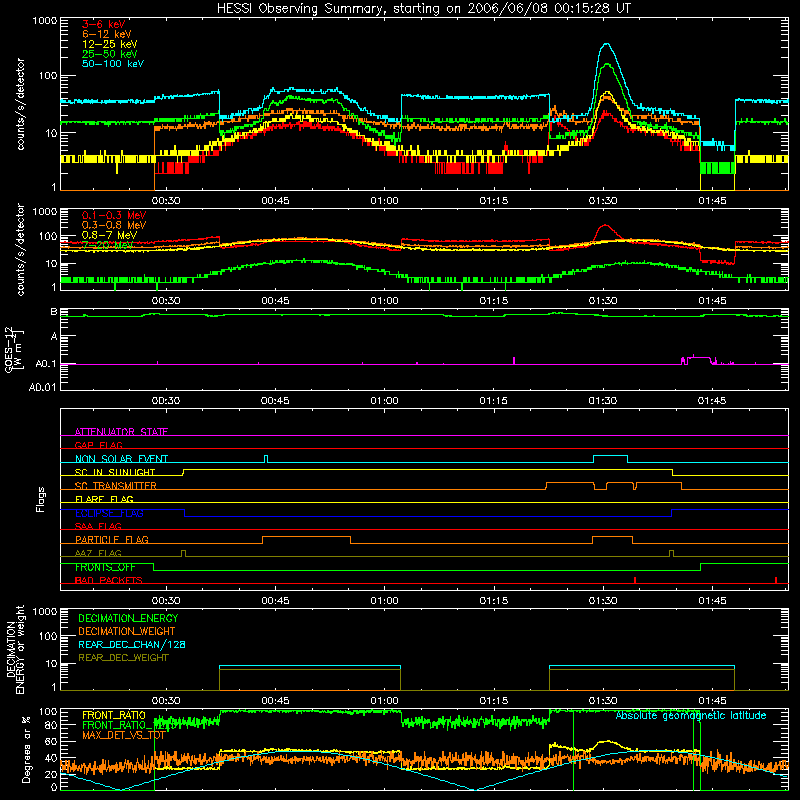The image size is (800, 800).
Task: Click the SAA_FLAG label
Action: click(98, 526)
